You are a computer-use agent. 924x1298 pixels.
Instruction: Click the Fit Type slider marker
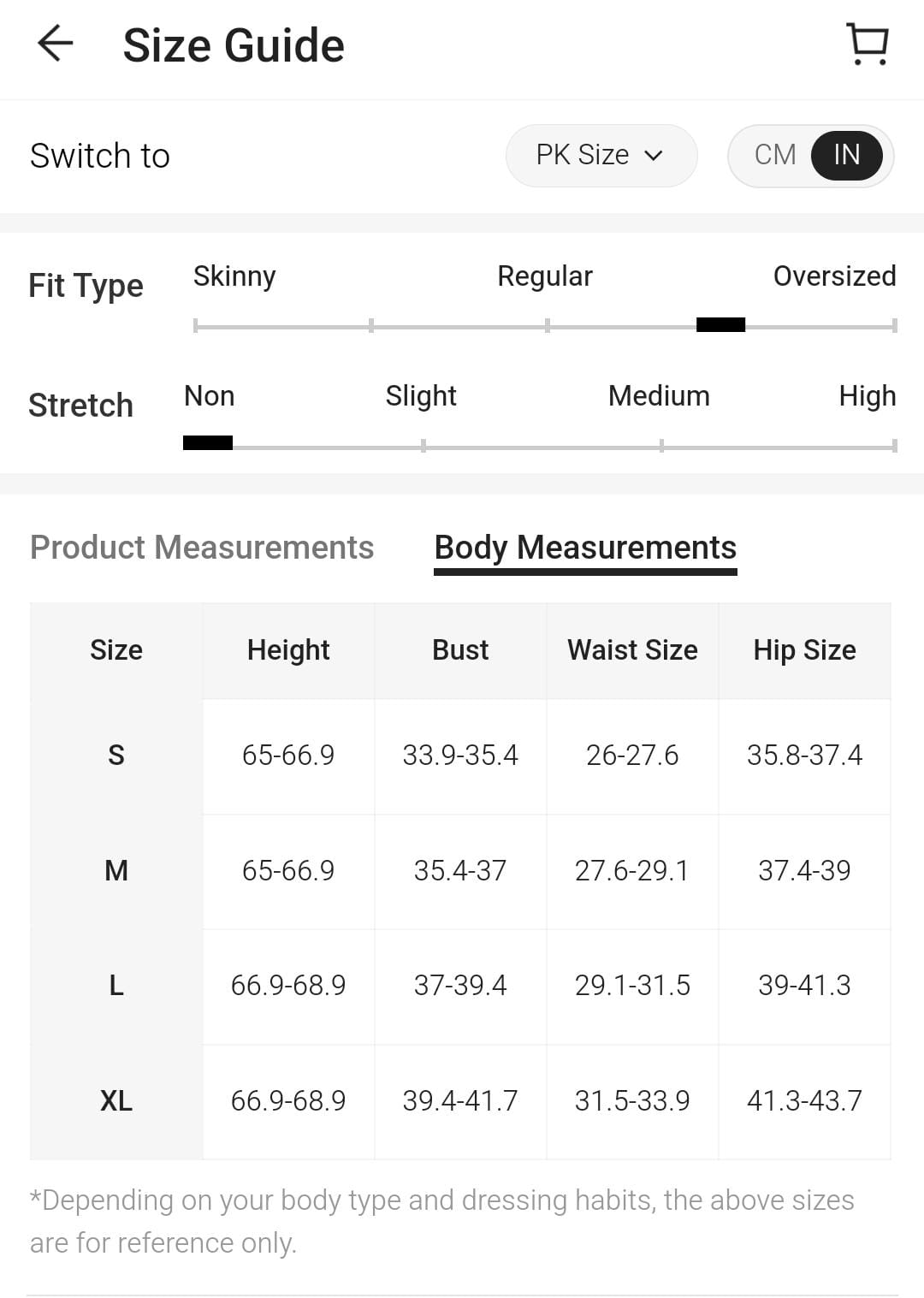(720, 325)
